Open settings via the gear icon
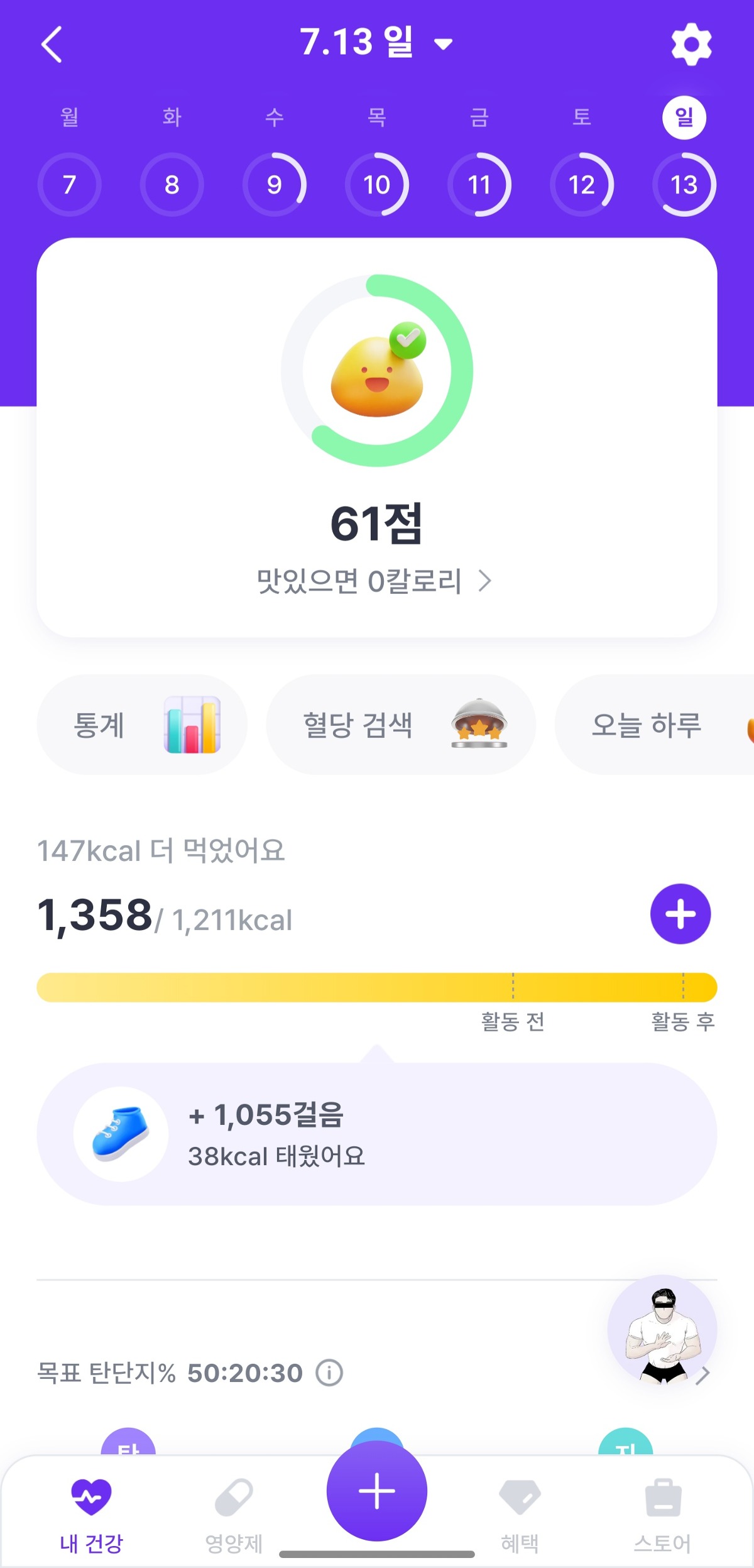The height and width of the screenshot is (1568, 754). [x=691, y=44]
